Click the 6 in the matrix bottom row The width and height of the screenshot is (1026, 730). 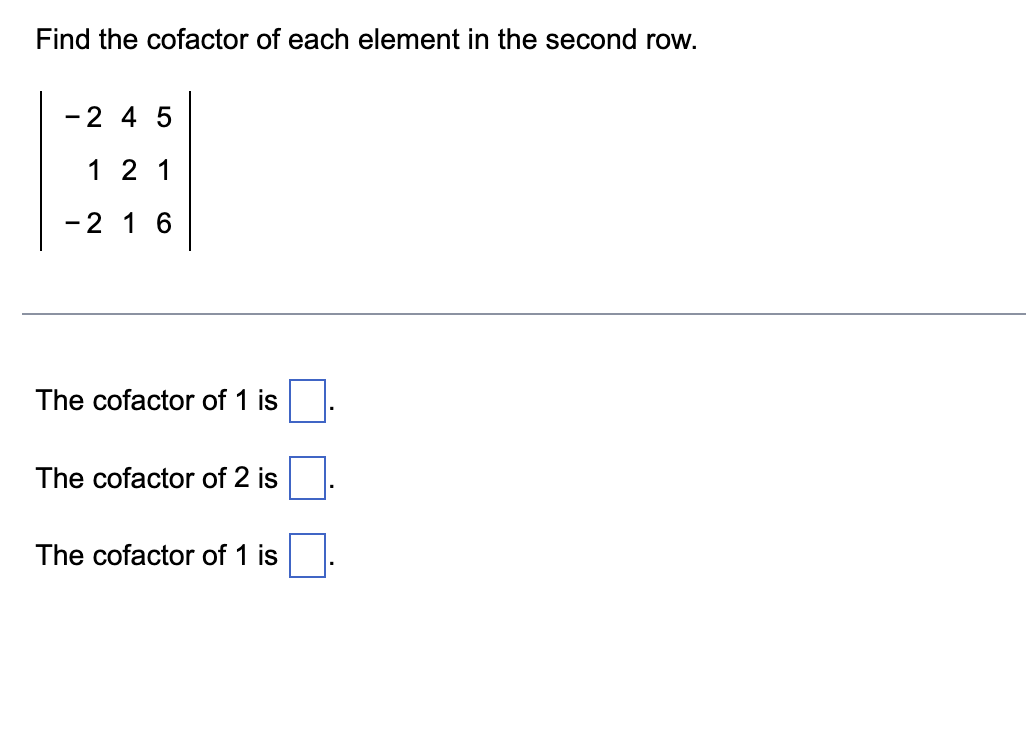click(162, 224)
